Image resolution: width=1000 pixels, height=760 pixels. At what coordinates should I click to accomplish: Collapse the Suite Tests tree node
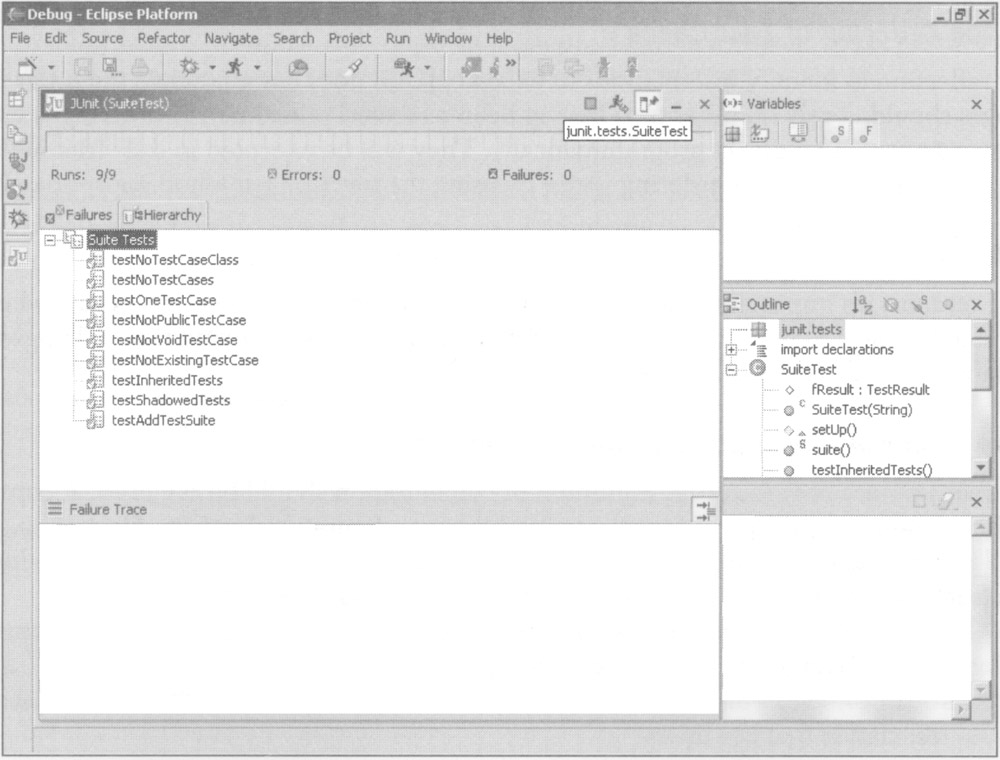(50, 240)
